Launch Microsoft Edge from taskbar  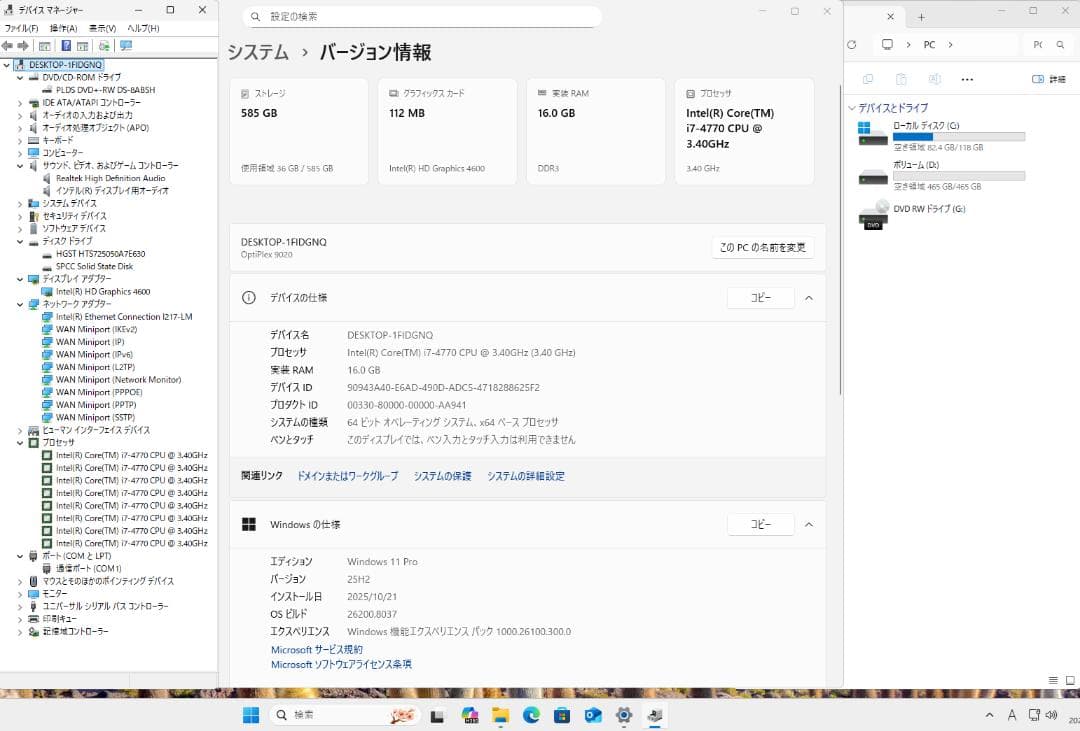pyautogui.click(x=531, y=716)
